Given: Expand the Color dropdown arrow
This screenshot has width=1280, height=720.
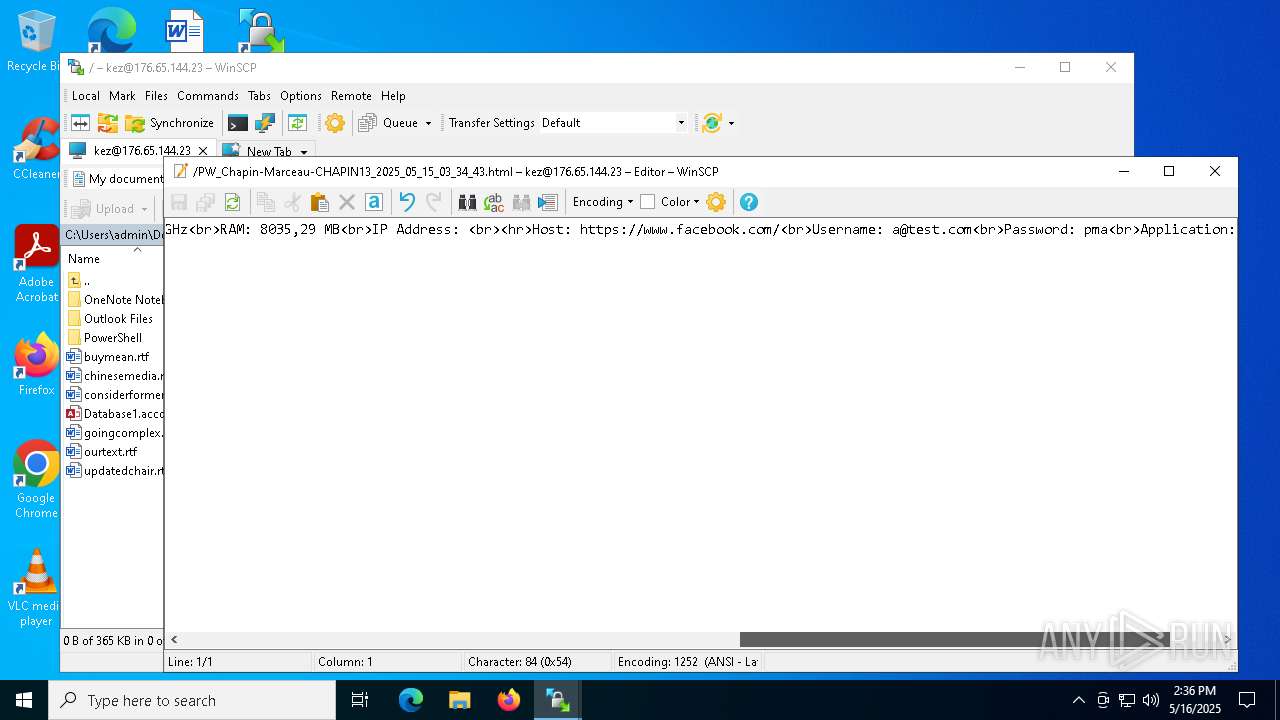Looking at the screenshot, I should (x=696, y=202).
